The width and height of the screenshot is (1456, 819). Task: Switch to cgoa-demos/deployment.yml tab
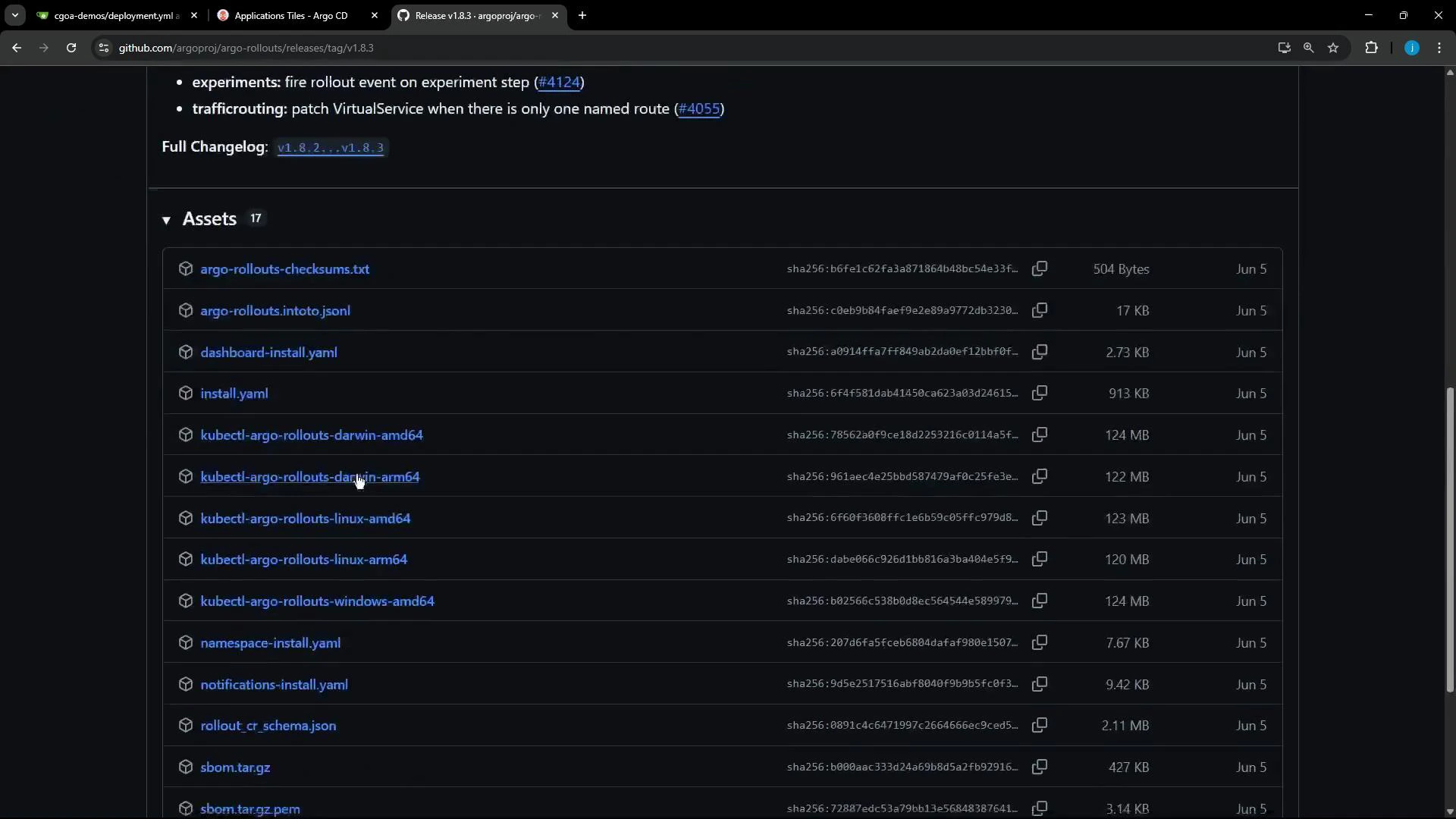tap(117, 15)
